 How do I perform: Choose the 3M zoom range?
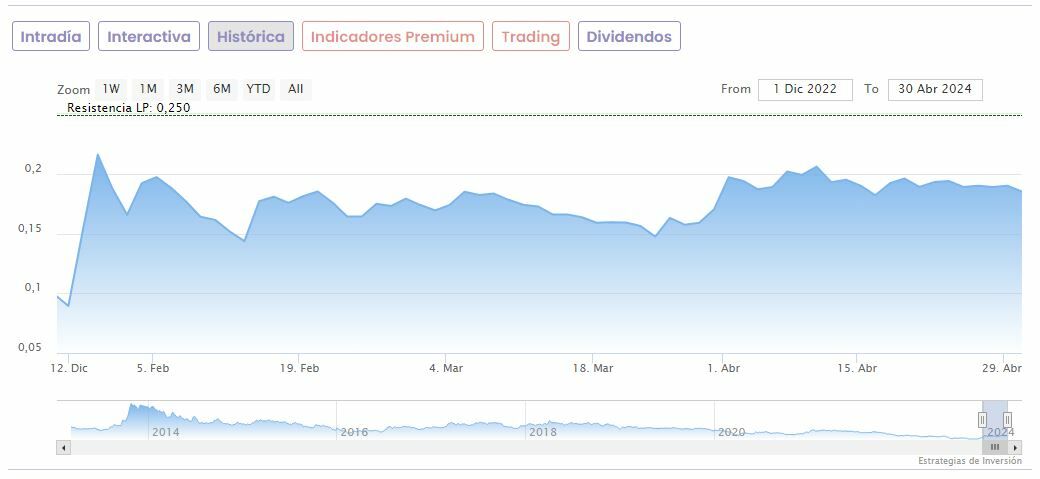185,89
